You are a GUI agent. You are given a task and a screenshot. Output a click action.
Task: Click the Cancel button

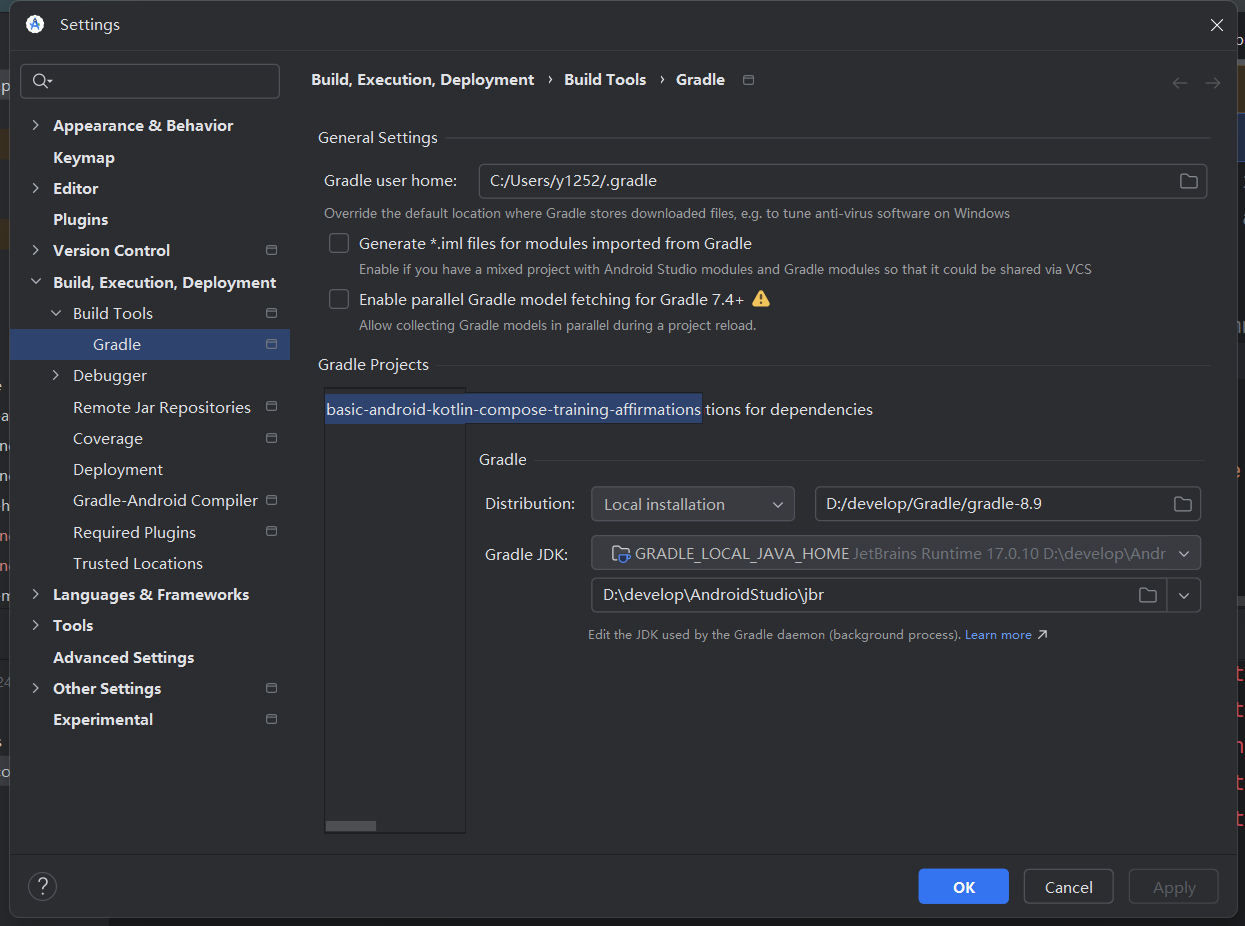1069,887
